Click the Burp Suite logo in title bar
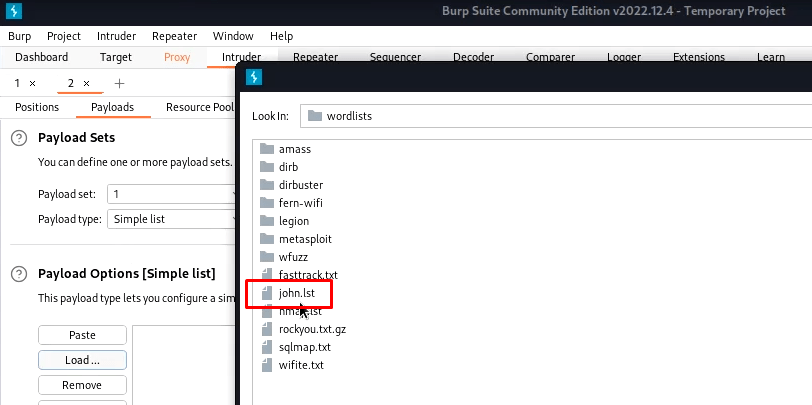This screenshot has height=405, width=812. (14, 11)
